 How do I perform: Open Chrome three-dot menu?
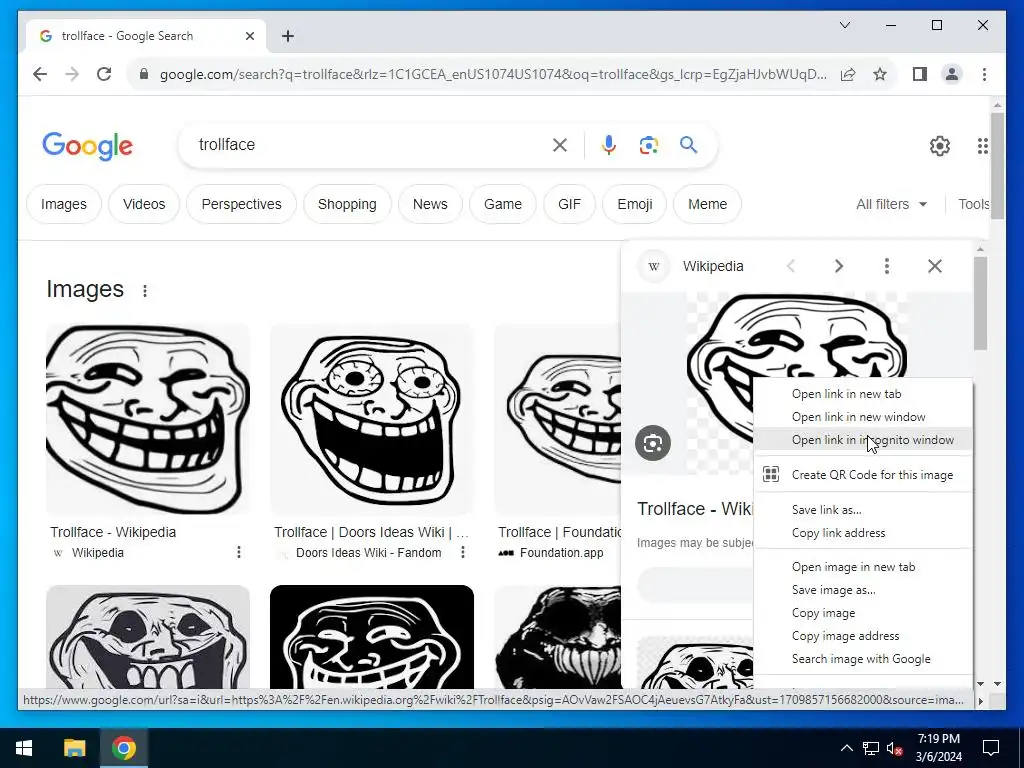click(984, 74)
